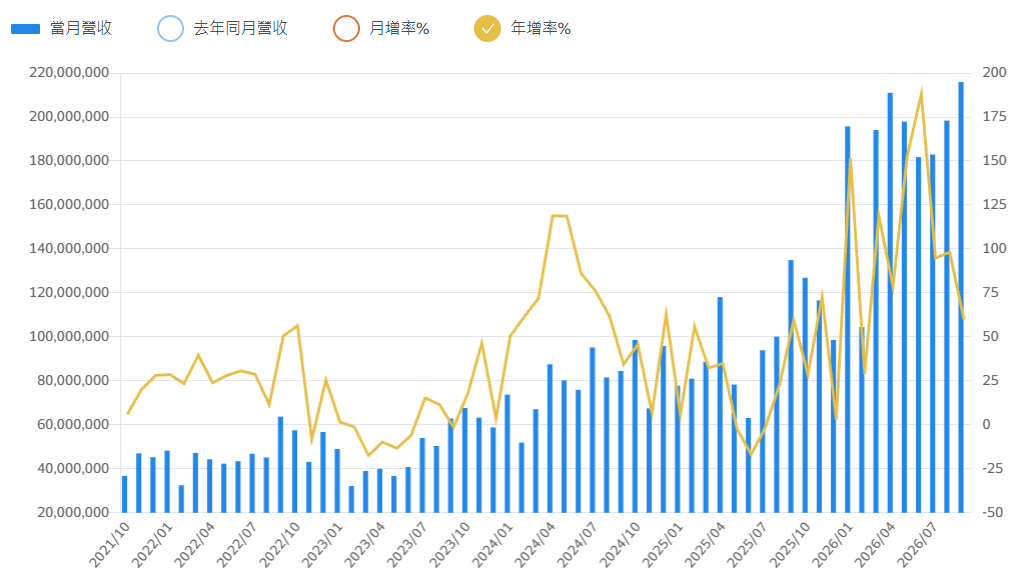The height and width of the screenshot is (579, 1014).
Task: Click the 2021/10 x-axis label
Action: tap(109, 544)
